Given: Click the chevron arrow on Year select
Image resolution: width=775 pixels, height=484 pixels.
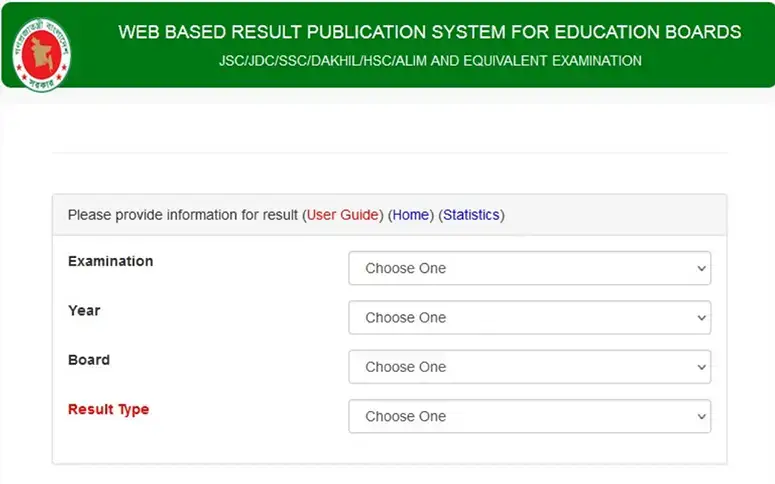Looking at the screenshot, I should pyautogui.click(x=701, y=318).
